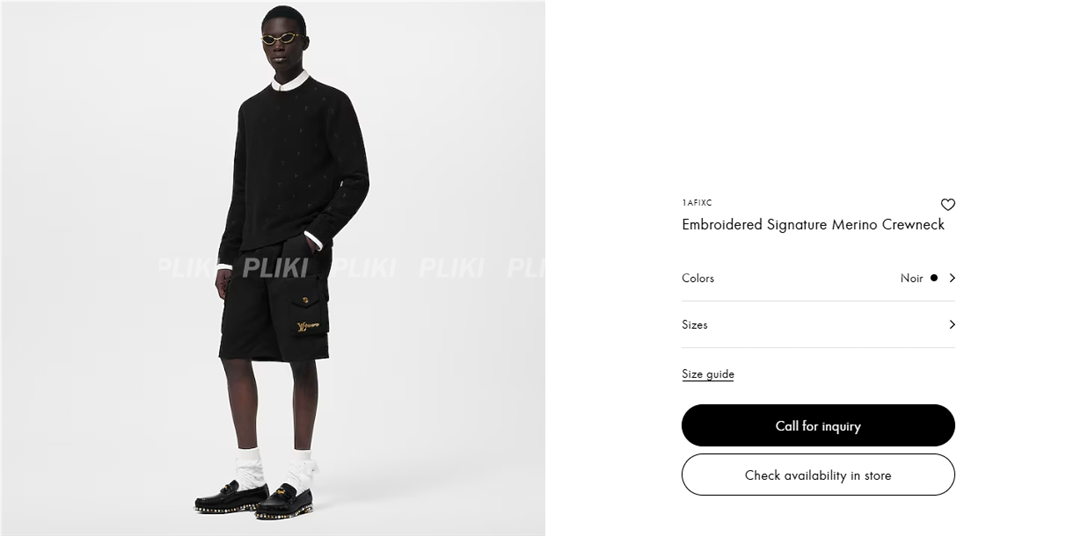Screen dimensions: 1080x536
Task: Click the model's gold-framed sunglasses
Action: 281,38
